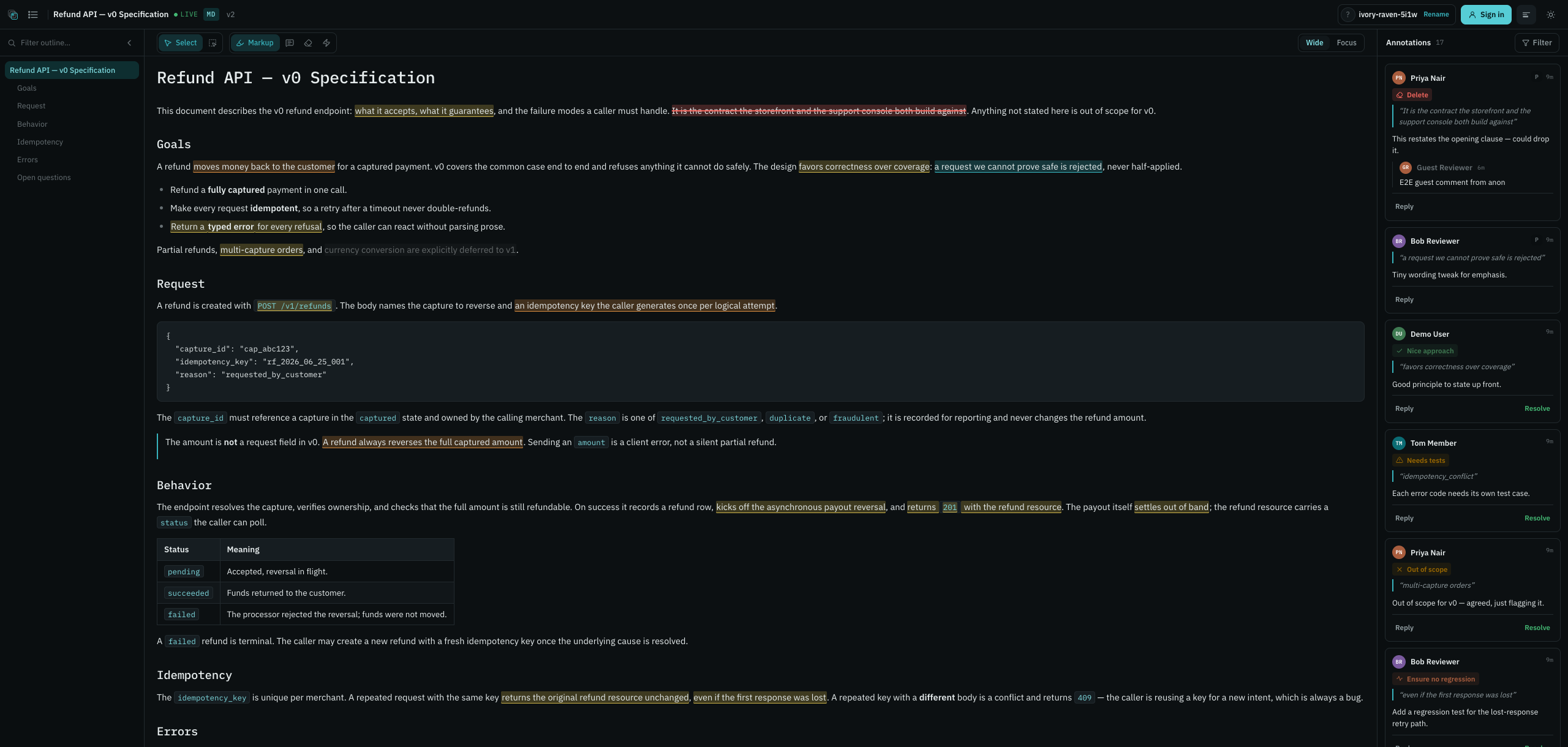This screenshot has height=747, width=1568.
Task: Collapse the outline sidebar with the chevron
Action: tap(129, 43)
